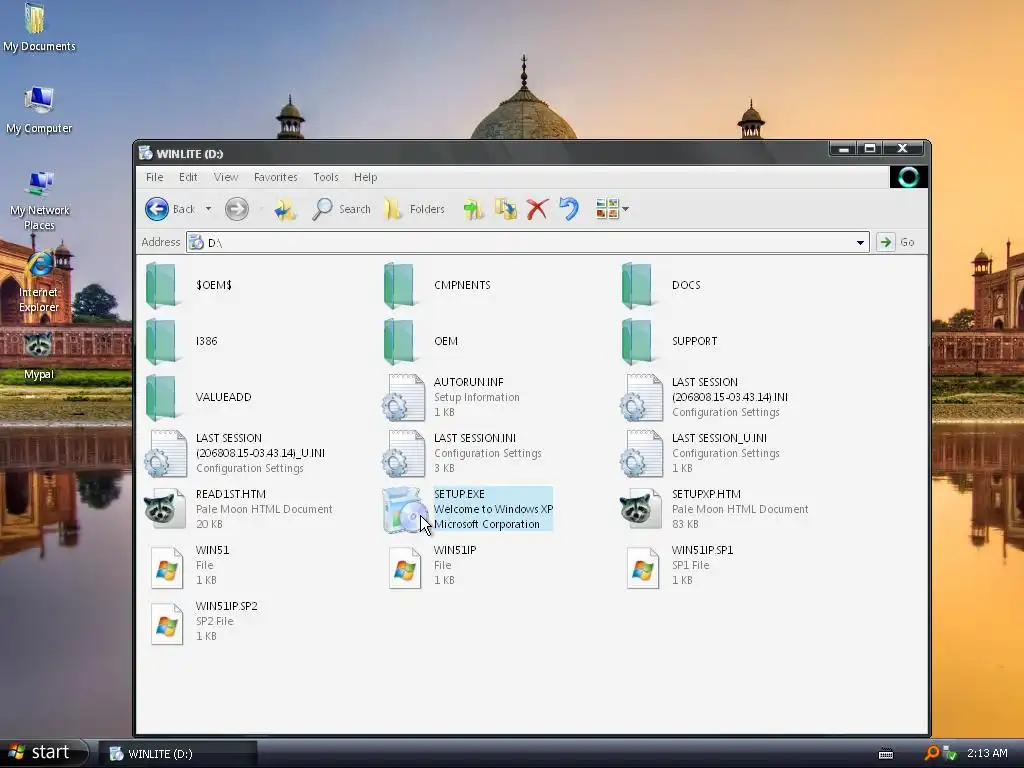Select My Documents desktop icon
The height and width of the screenshot is (768, 1024).
pyautogui.click(x=39, y=27)
